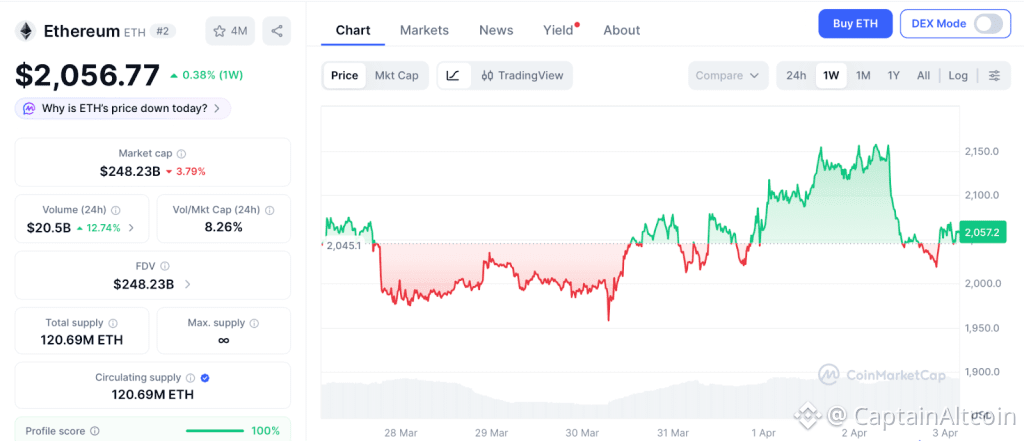Click the Buy ETH button

click(855, 23)
